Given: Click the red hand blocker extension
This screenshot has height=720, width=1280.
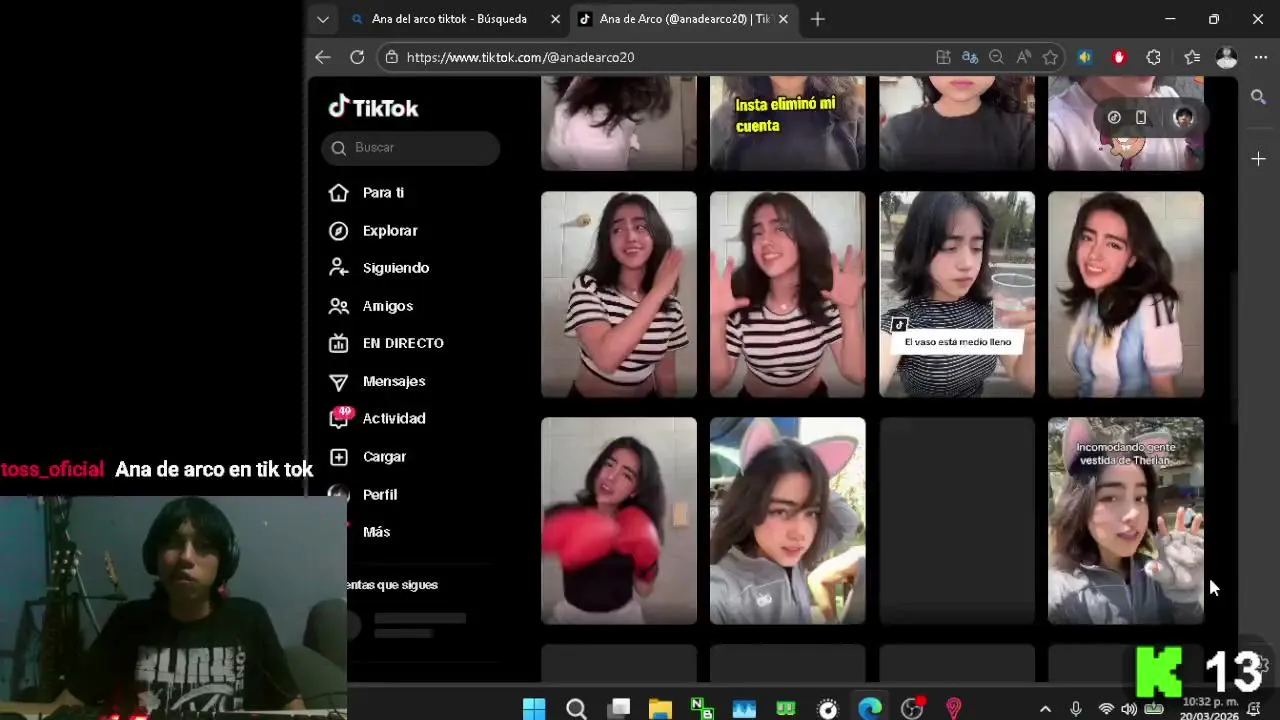Looking at the screenshot, I should 1119,57.
